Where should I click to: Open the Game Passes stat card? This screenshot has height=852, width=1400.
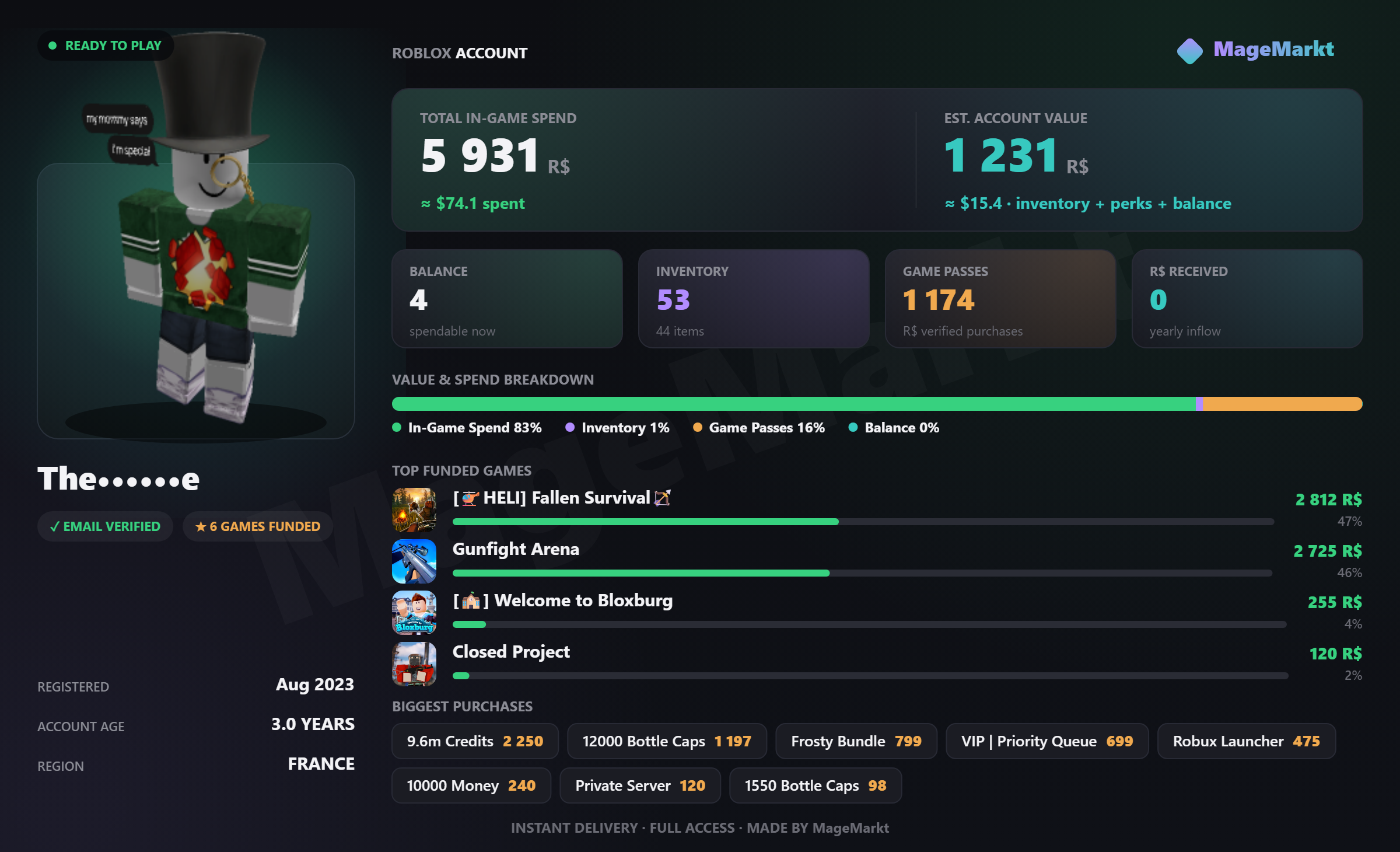click(x=1001, y=299)
